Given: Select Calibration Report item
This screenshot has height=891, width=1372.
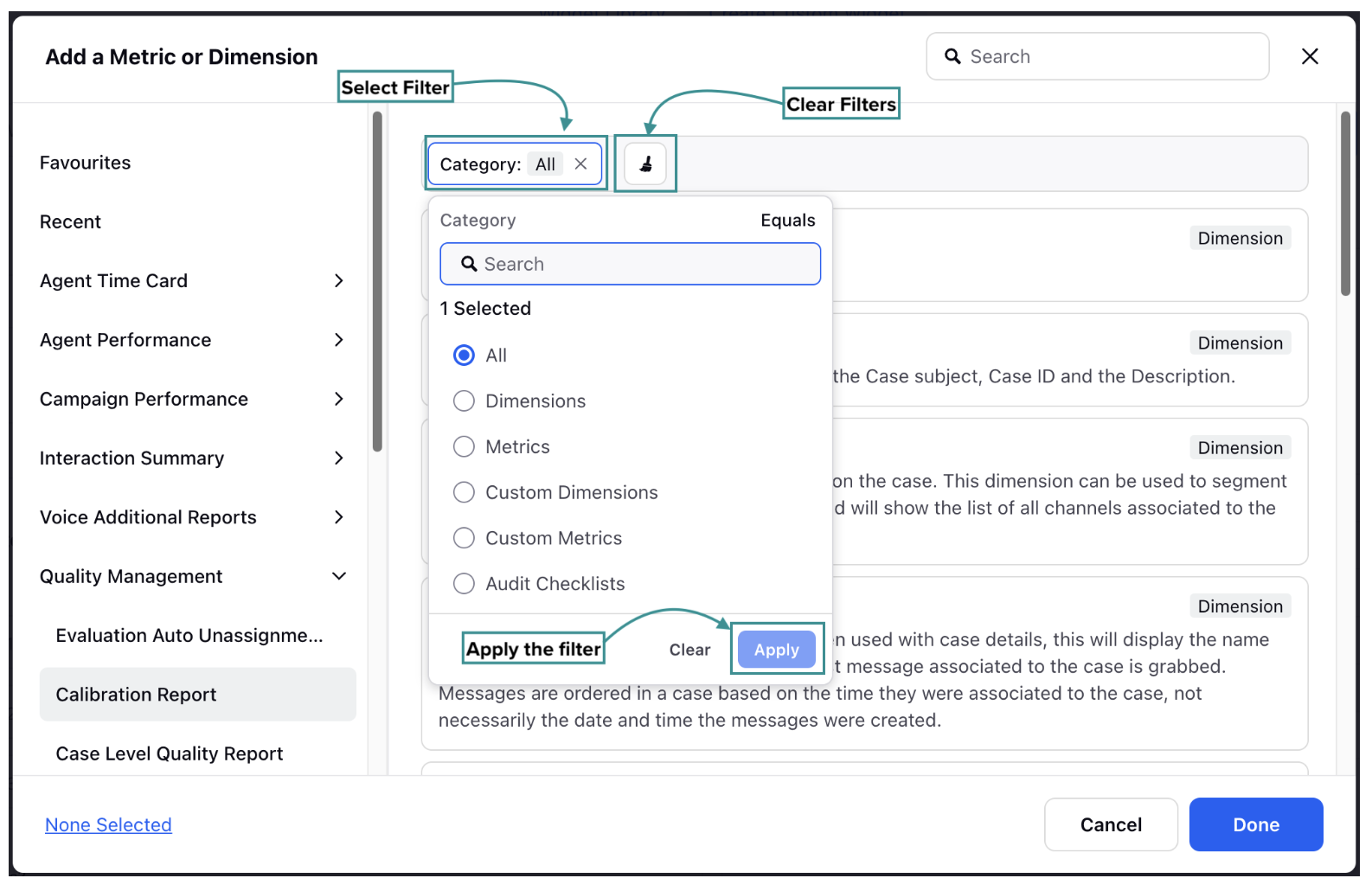Looking at the screenshot, I should (198, 695).
